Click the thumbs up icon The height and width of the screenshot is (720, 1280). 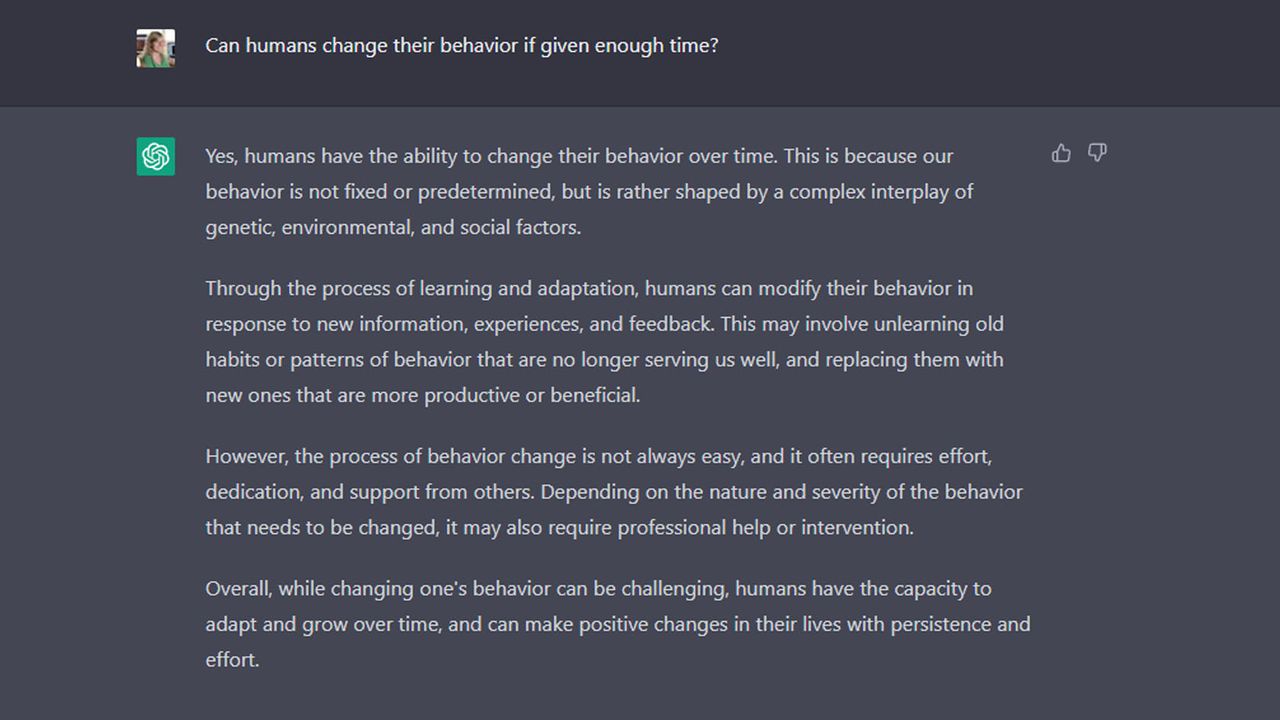(1061, 153)
